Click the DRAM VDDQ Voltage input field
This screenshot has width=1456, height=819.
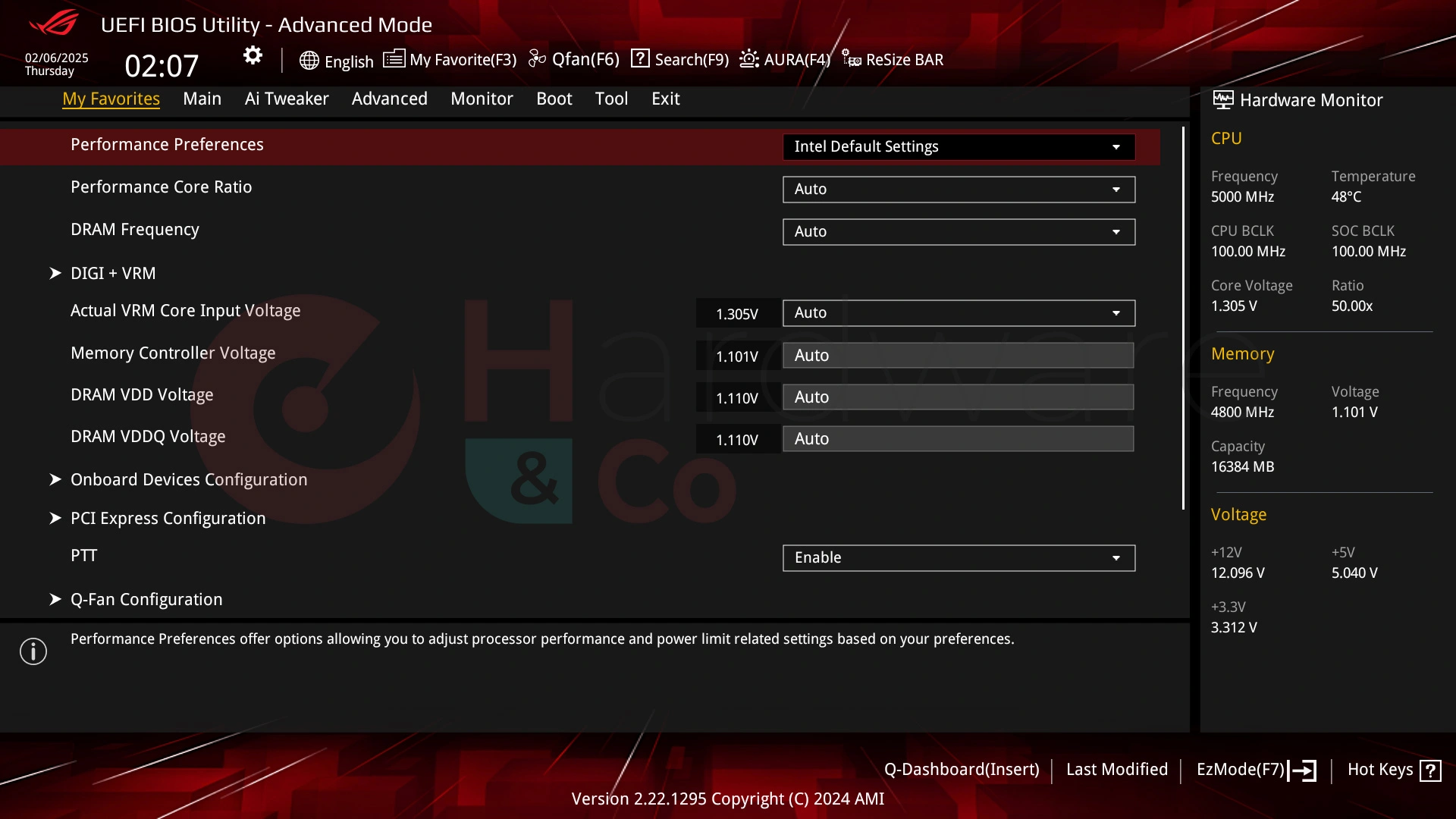pos(959,438)
